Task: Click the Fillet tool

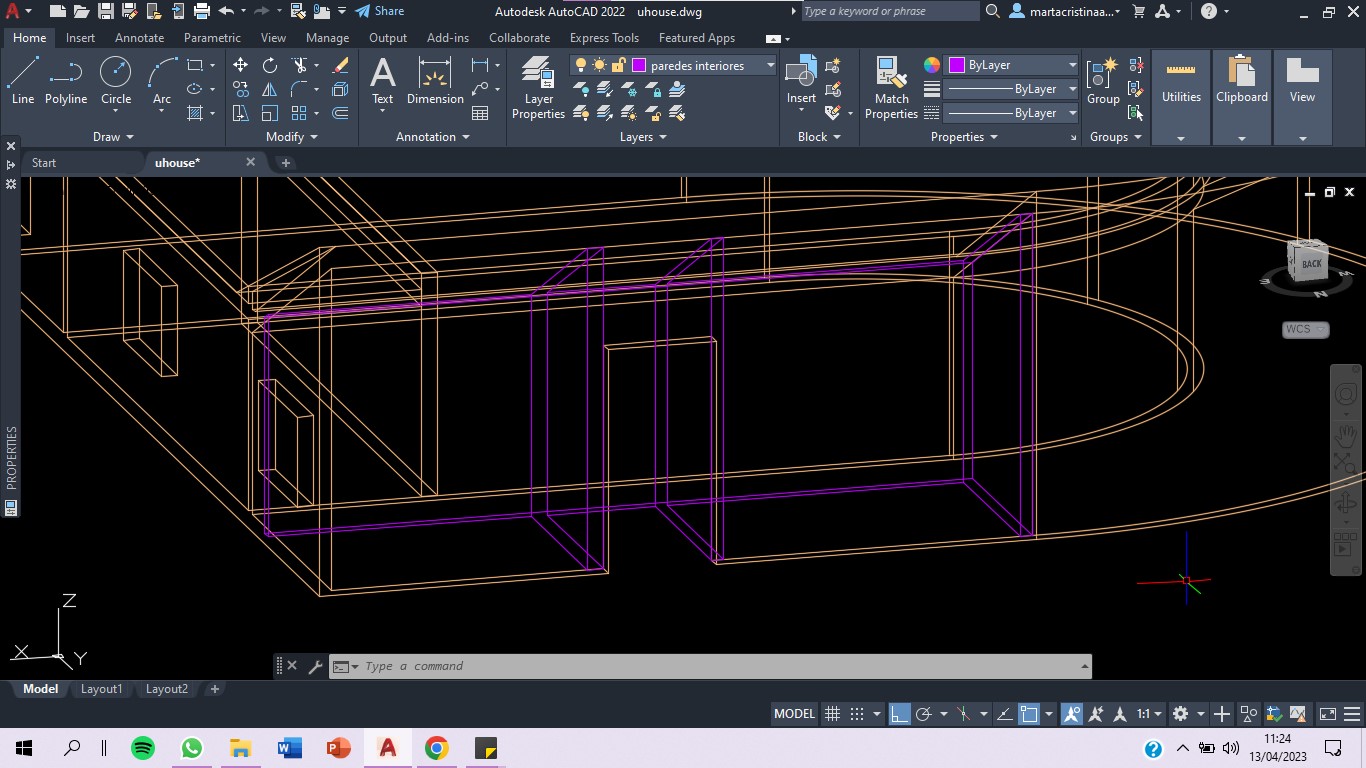Action: coord(299,89)
